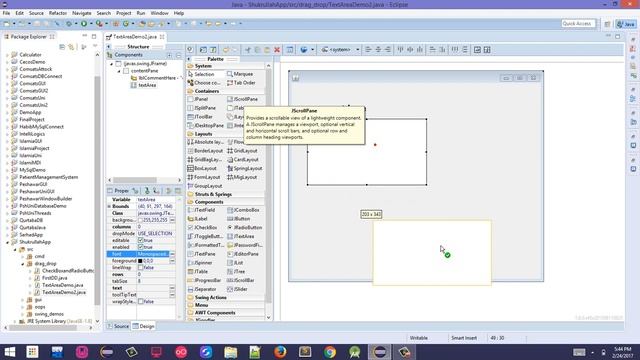Viewport: 640px width, 360px height.
Task: Pick JRadioButton from Components palette
Action: [244, 227]
